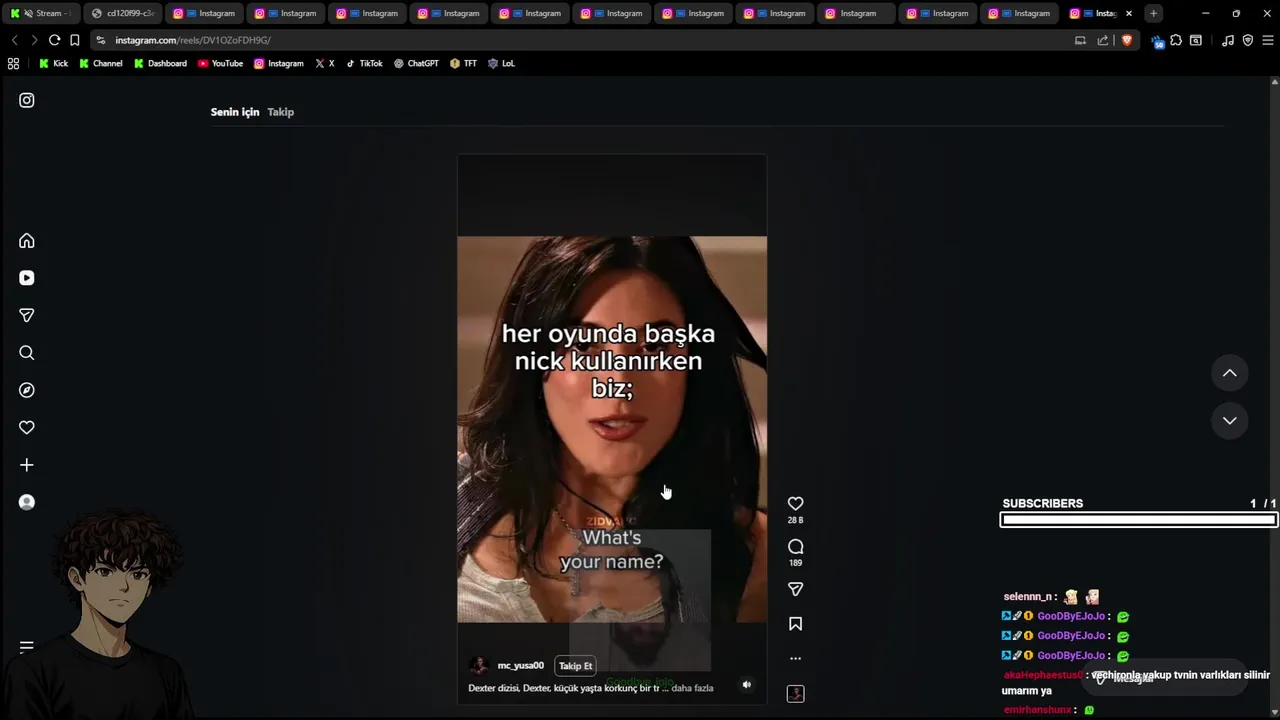The image size is (1280, 720).
Task: Click the reel video to pause
Action: (612, 429)
